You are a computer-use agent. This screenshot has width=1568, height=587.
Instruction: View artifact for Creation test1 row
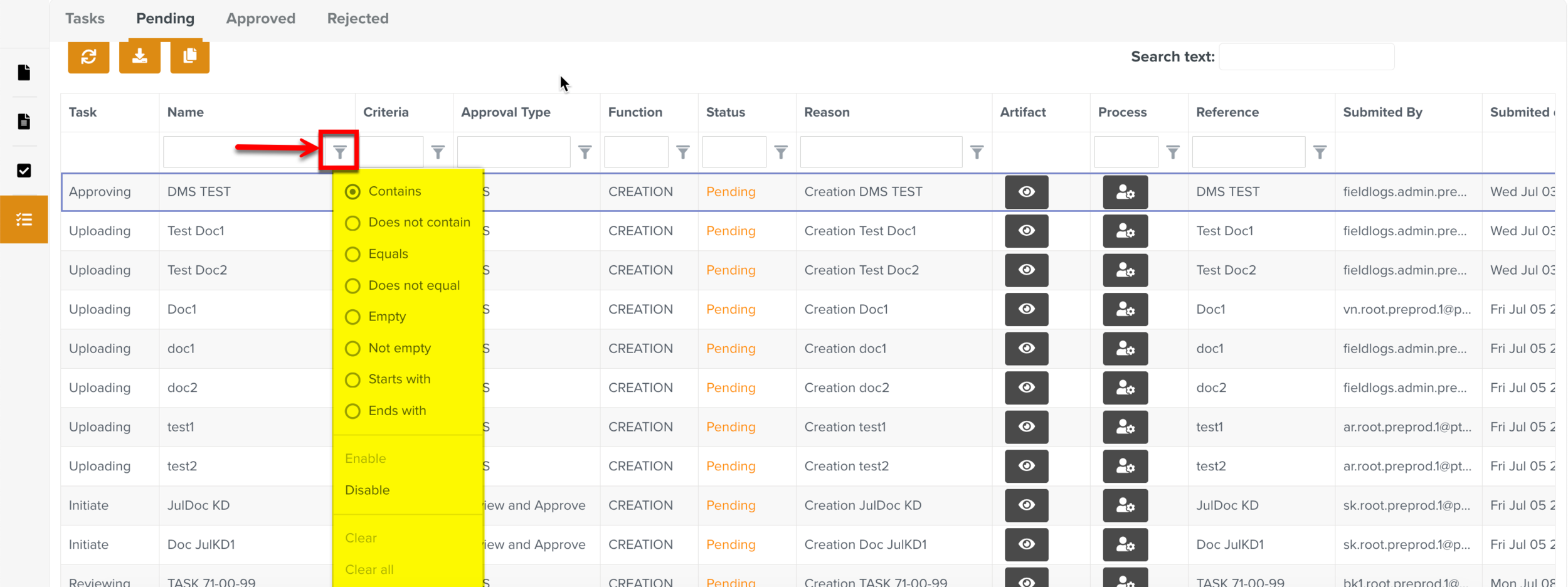[x=1026, y=427]
